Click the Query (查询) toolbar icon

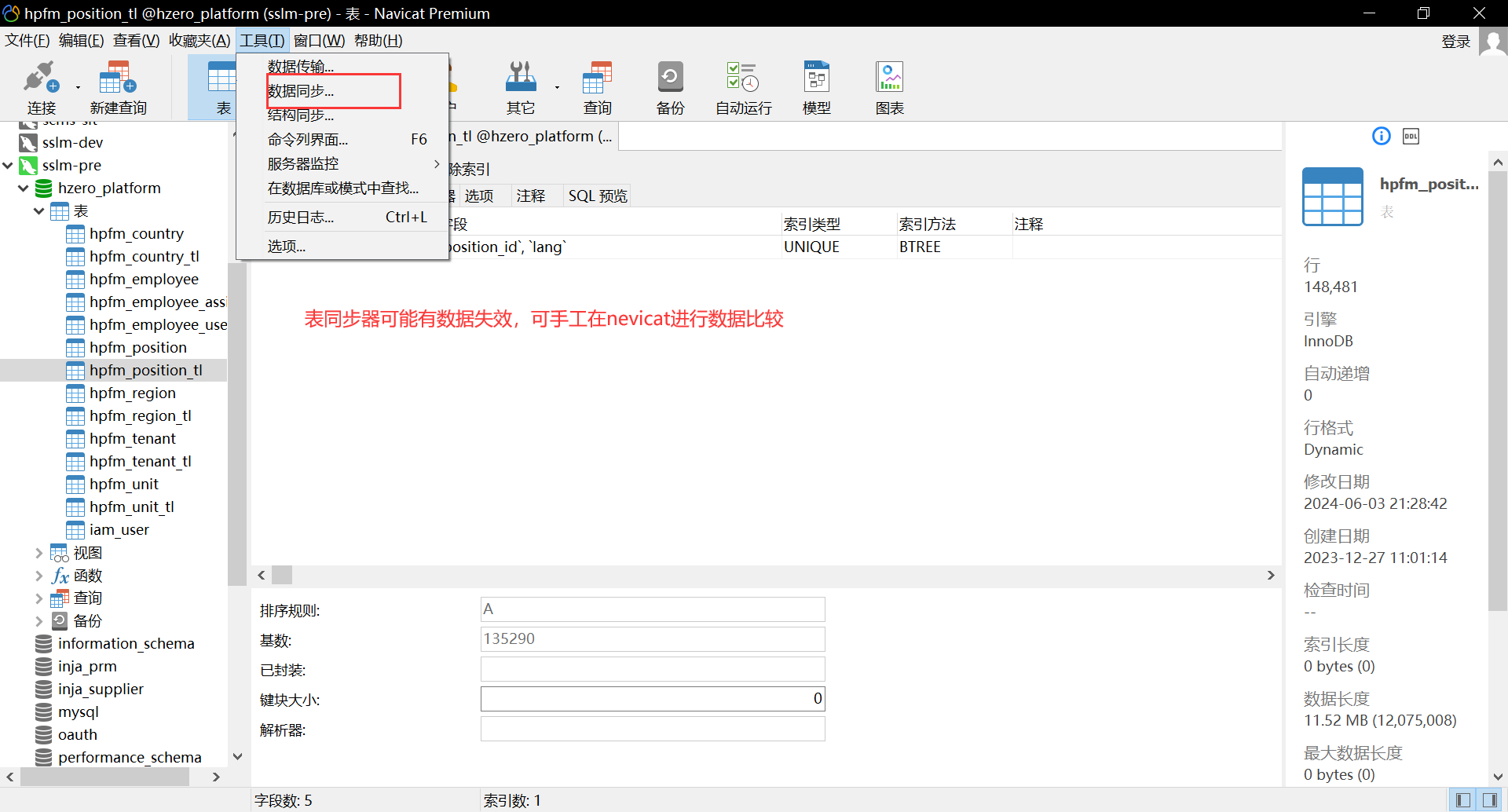tap(597, 87)
